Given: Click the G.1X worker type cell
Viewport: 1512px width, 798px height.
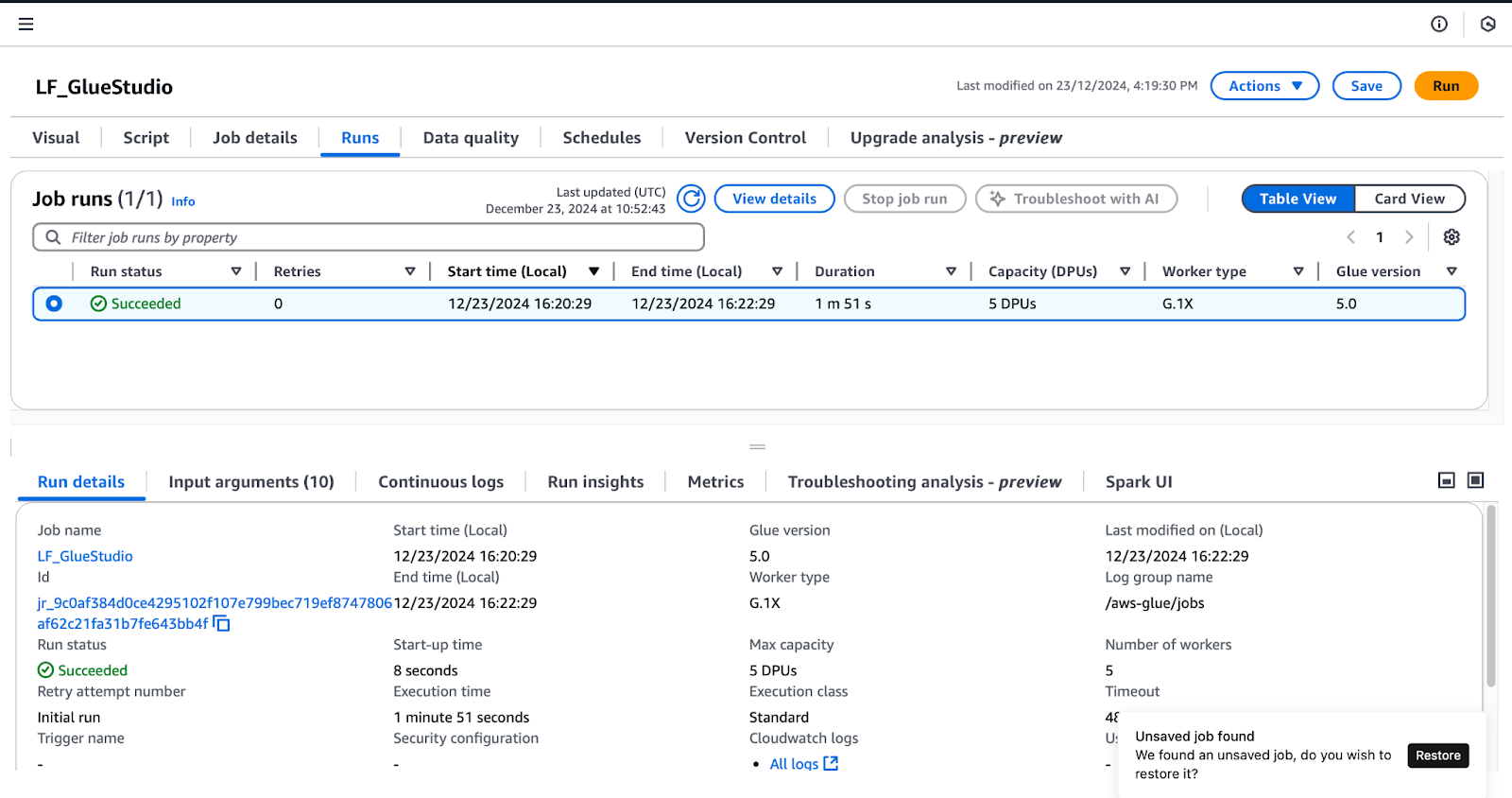Looking at the screenshot, I should click(x=1177, y=304).
